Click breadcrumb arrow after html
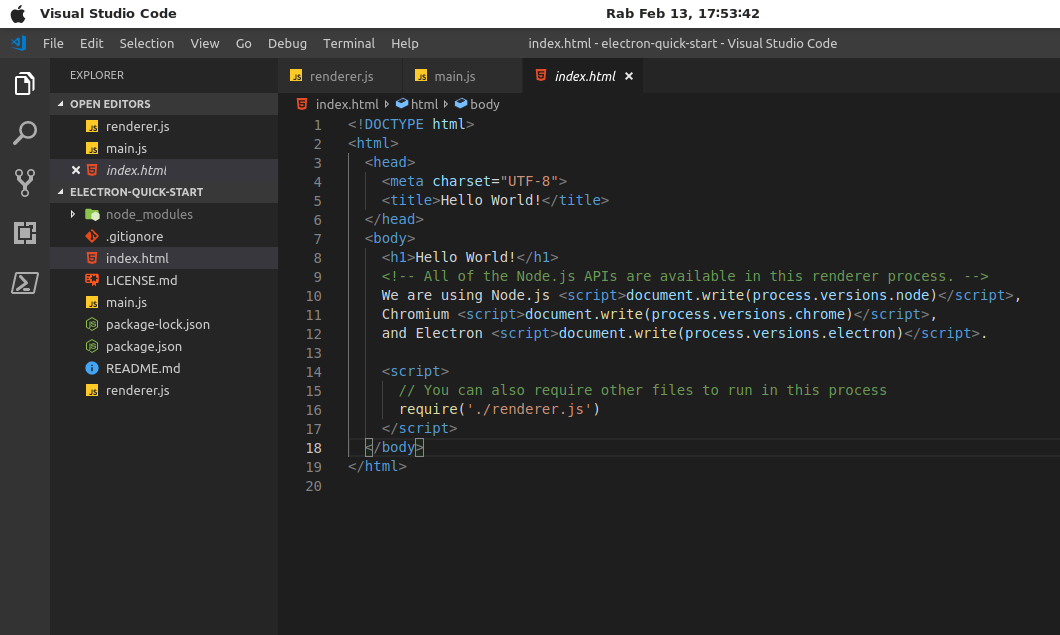1060x635 pixels. tap(445, 104)
